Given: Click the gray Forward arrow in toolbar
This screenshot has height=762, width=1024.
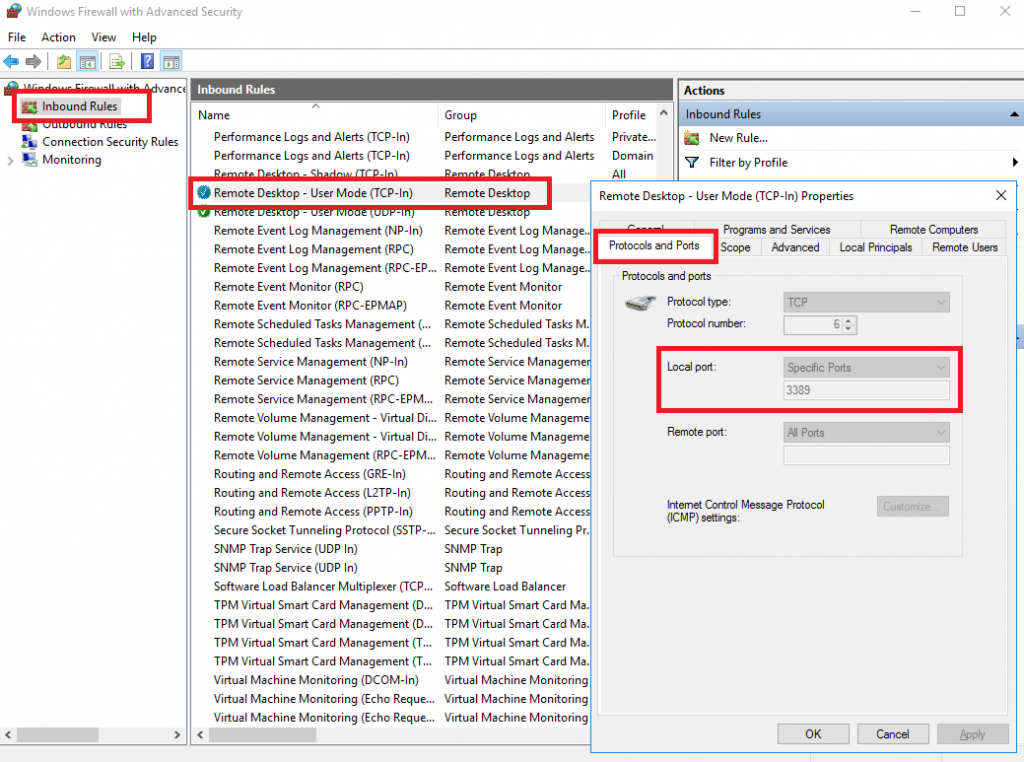Looking at the screenshot, I should 33,62.
